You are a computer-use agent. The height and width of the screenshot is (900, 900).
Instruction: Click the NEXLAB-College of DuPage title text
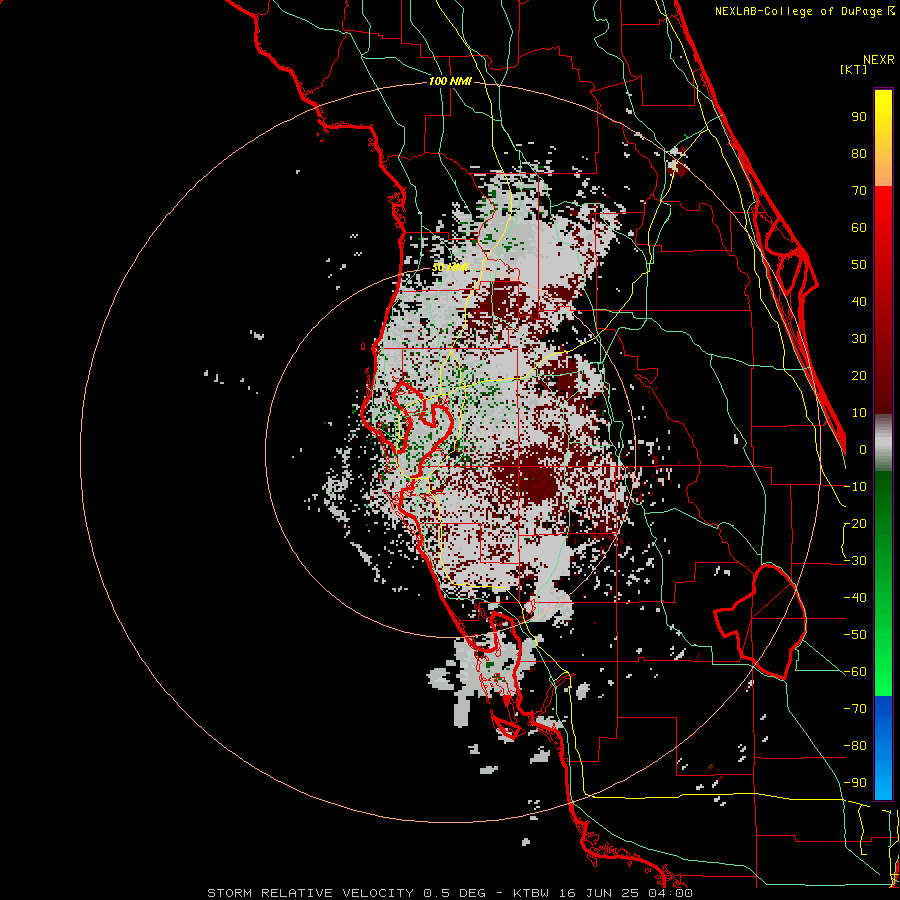click(804, 11)
